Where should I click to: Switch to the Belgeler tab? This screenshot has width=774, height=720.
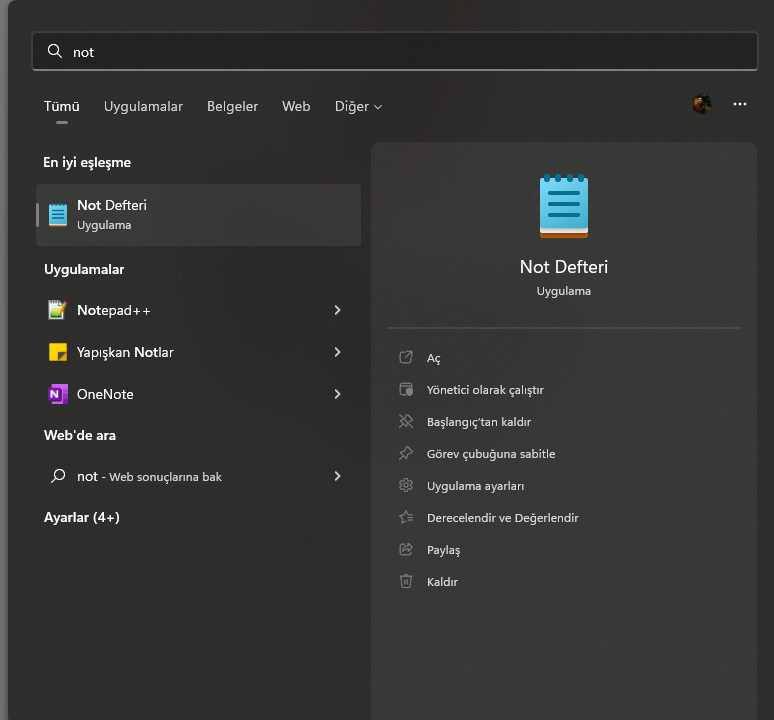coord(232,106)
